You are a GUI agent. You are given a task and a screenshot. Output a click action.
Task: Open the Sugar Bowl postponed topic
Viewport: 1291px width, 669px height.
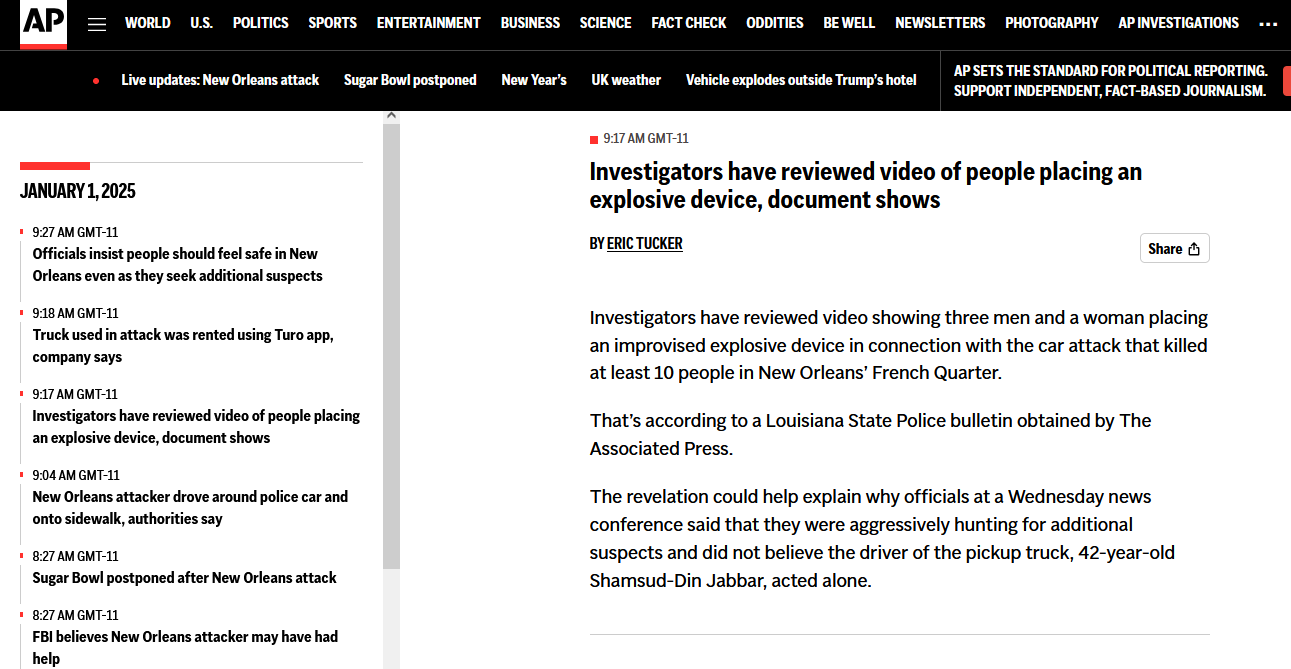(410, 80)
